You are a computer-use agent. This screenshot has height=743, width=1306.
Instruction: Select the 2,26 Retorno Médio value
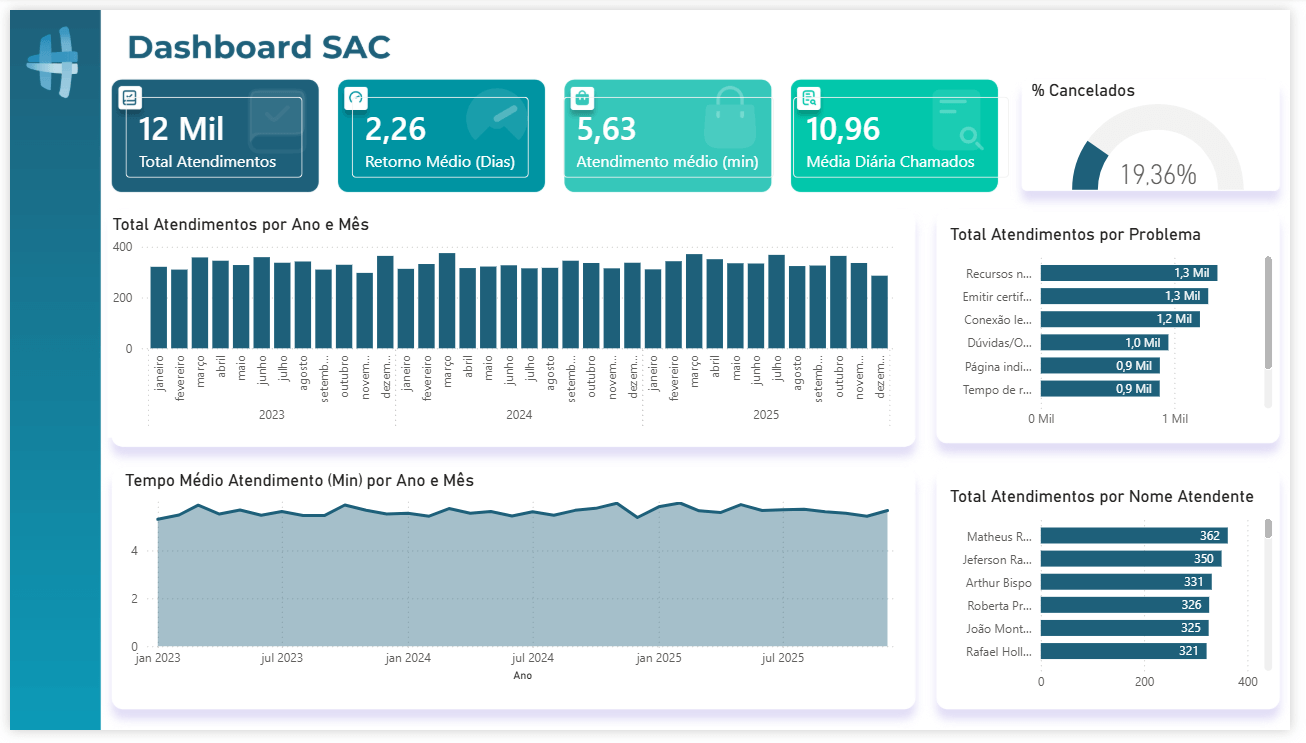click(x=395, y=129)
